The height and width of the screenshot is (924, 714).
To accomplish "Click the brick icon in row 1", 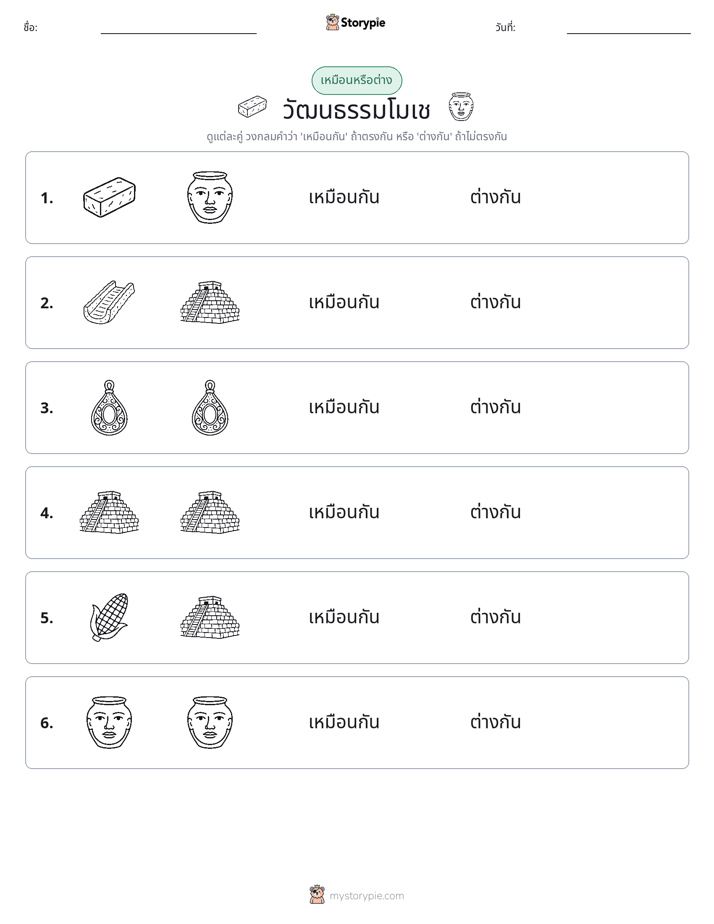I will point(109,197).
